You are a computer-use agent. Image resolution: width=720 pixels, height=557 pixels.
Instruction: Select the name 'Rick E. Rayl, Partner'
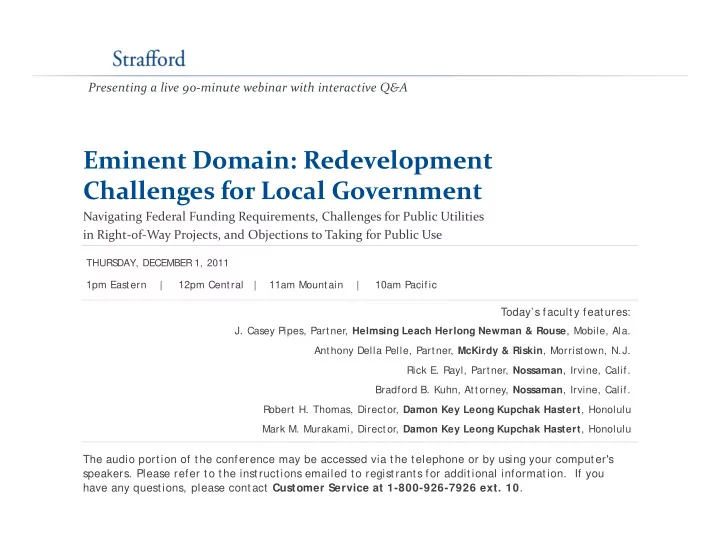click(456, 370)
